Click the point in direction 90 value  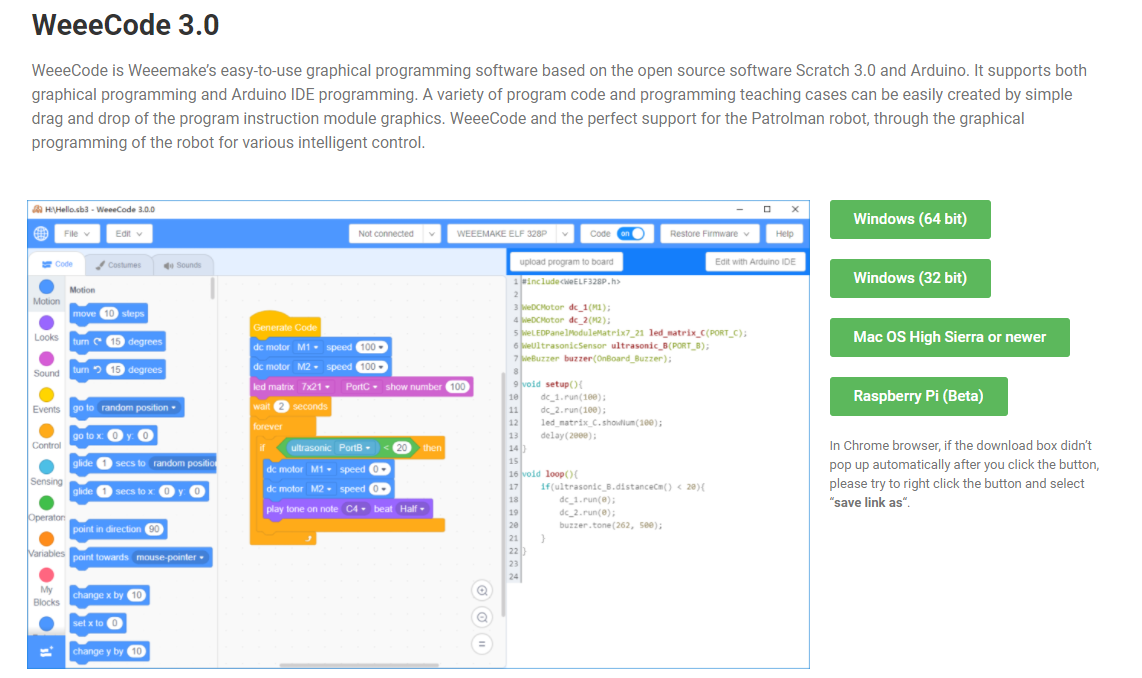tap(154, 529)
